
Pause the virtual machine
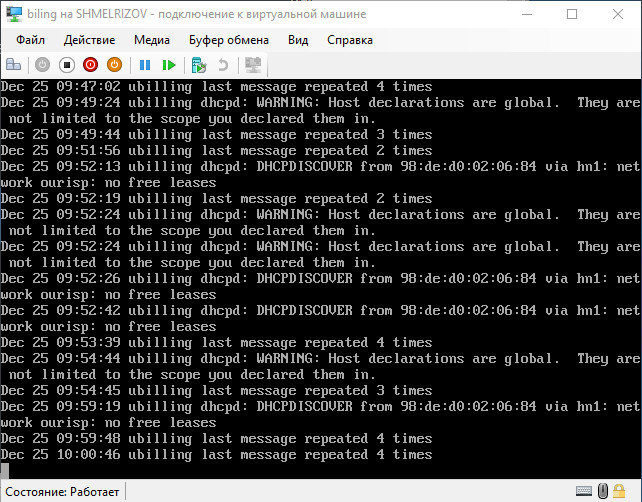point(145,65)
